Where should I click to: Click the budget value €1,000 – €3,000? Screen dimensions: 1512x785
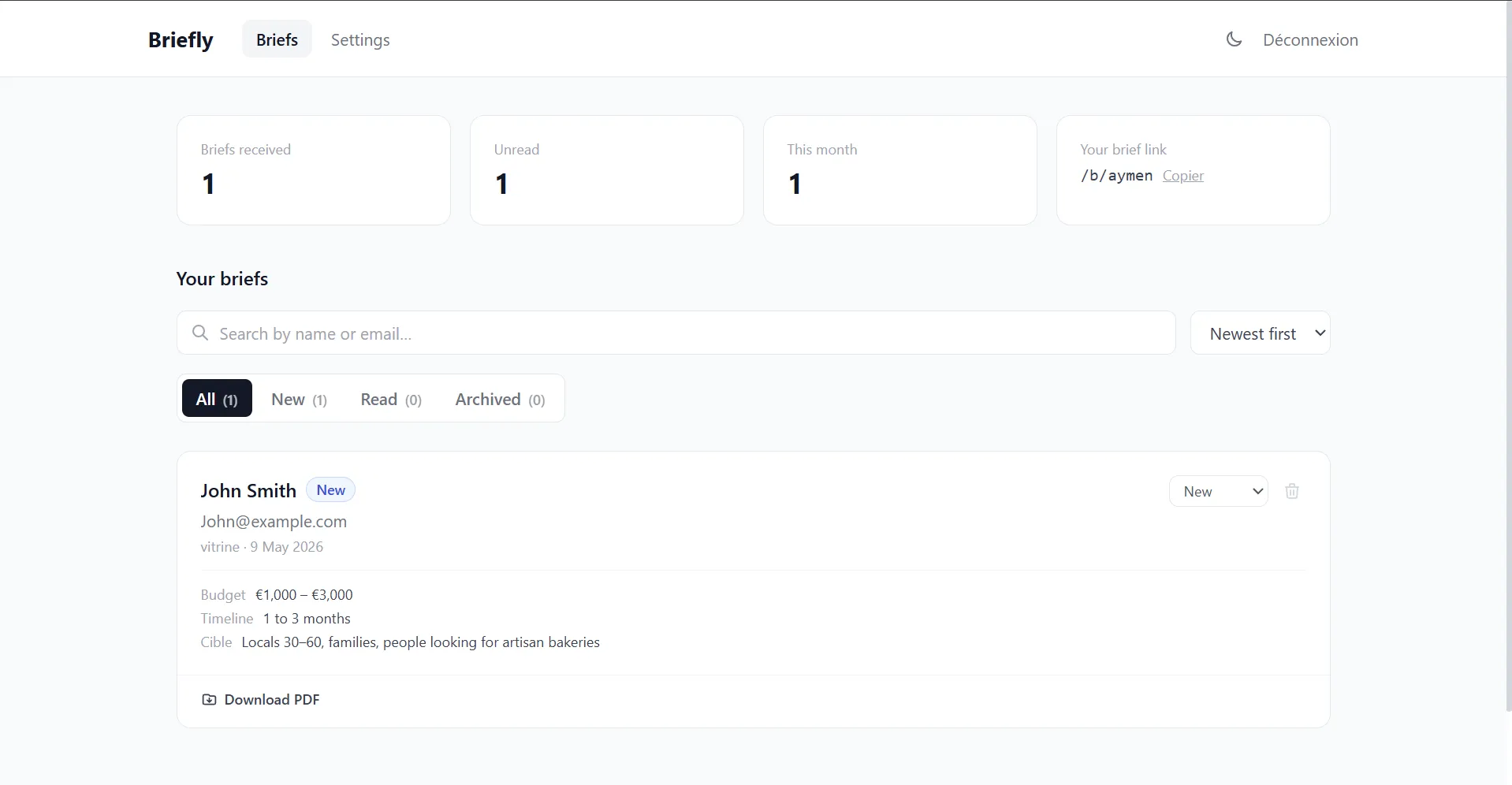tap(304, 595)
